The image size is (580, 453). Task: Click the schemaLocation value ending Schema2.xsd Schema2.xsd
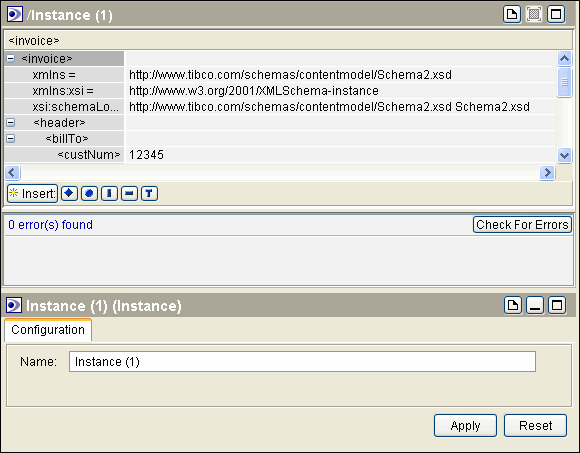coord(329,107)
